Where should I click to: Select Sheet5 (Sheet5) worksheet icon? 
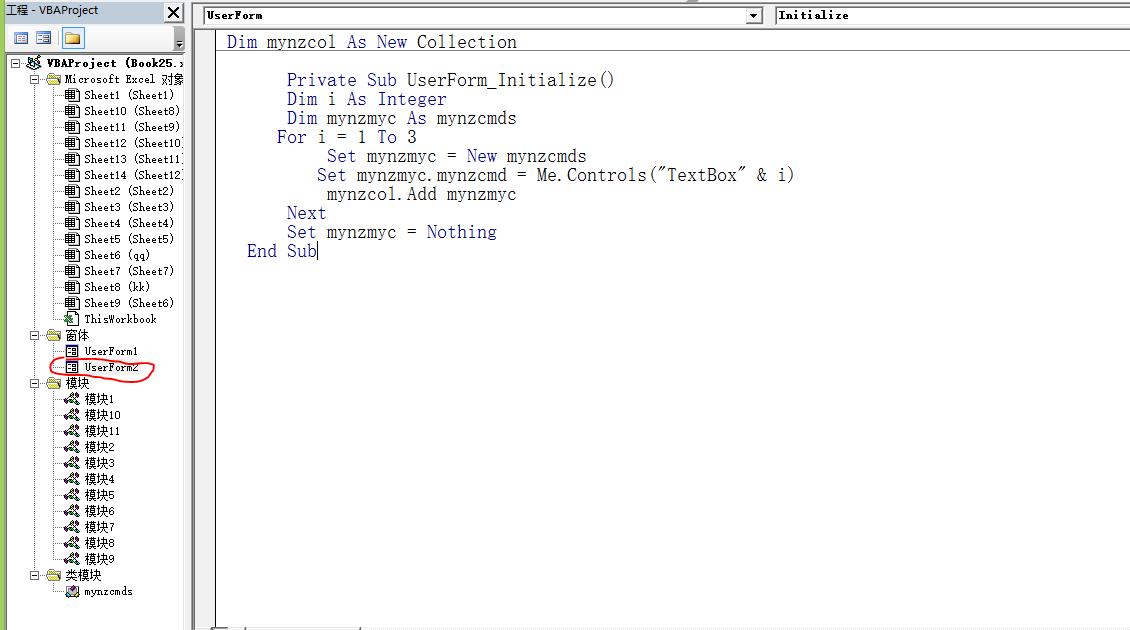[x=71, y=239]
